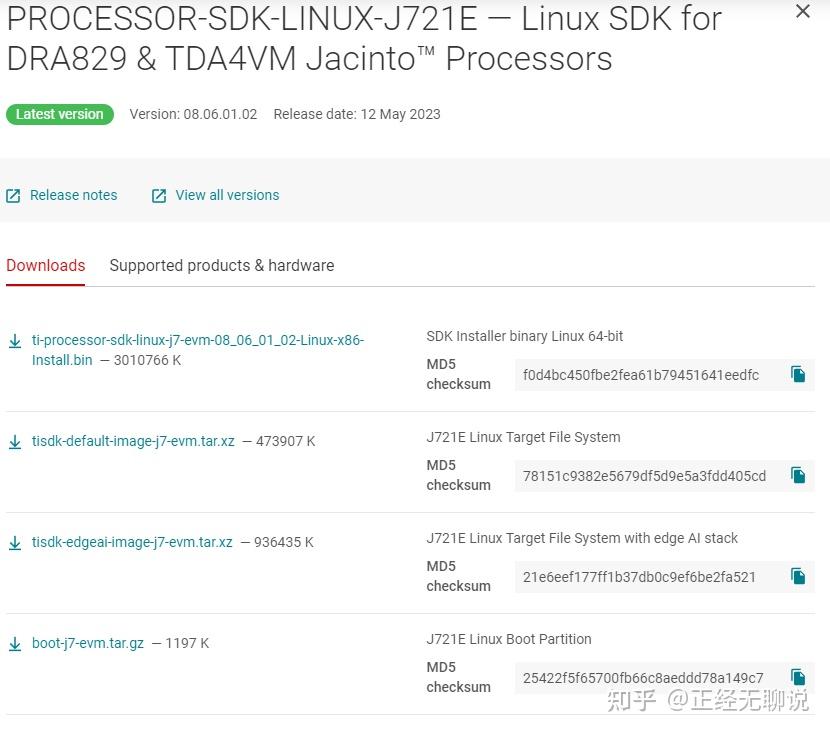Close the SDK download dialog
Image resolution: width=830 pixels, height=733 pixels.
802,12
